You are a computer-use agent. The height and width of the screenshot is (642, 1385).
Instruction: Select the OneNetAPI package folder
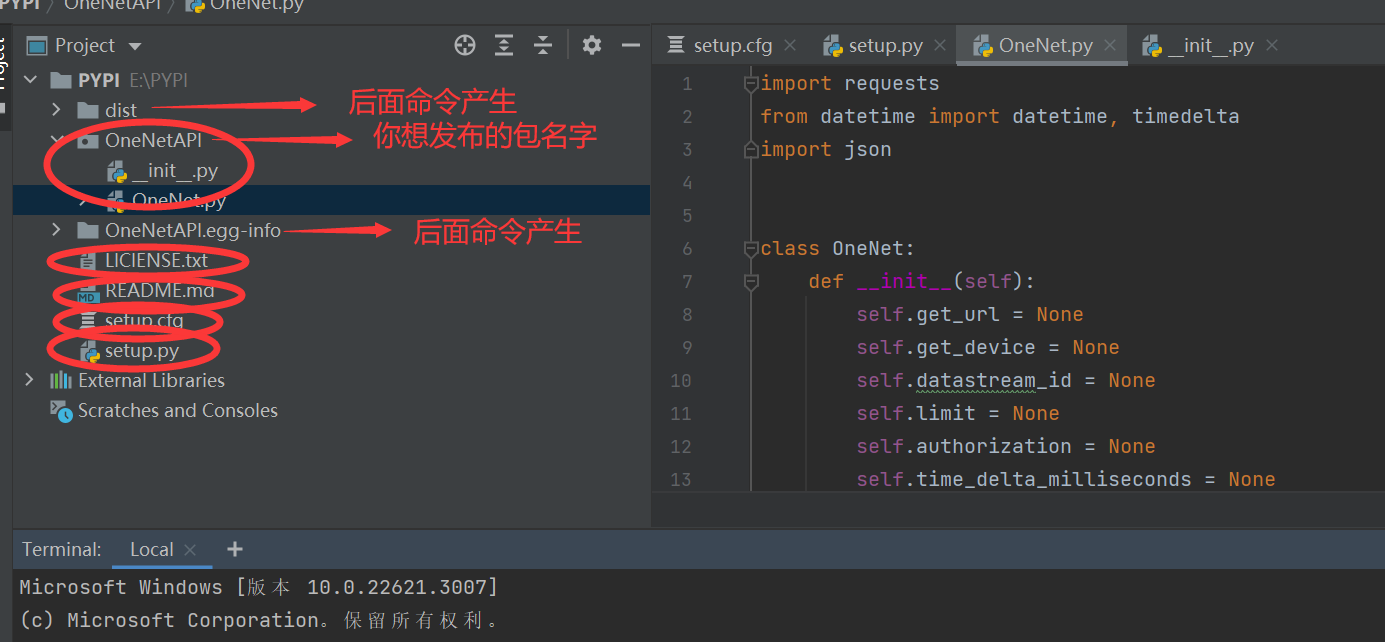(153, 140)
